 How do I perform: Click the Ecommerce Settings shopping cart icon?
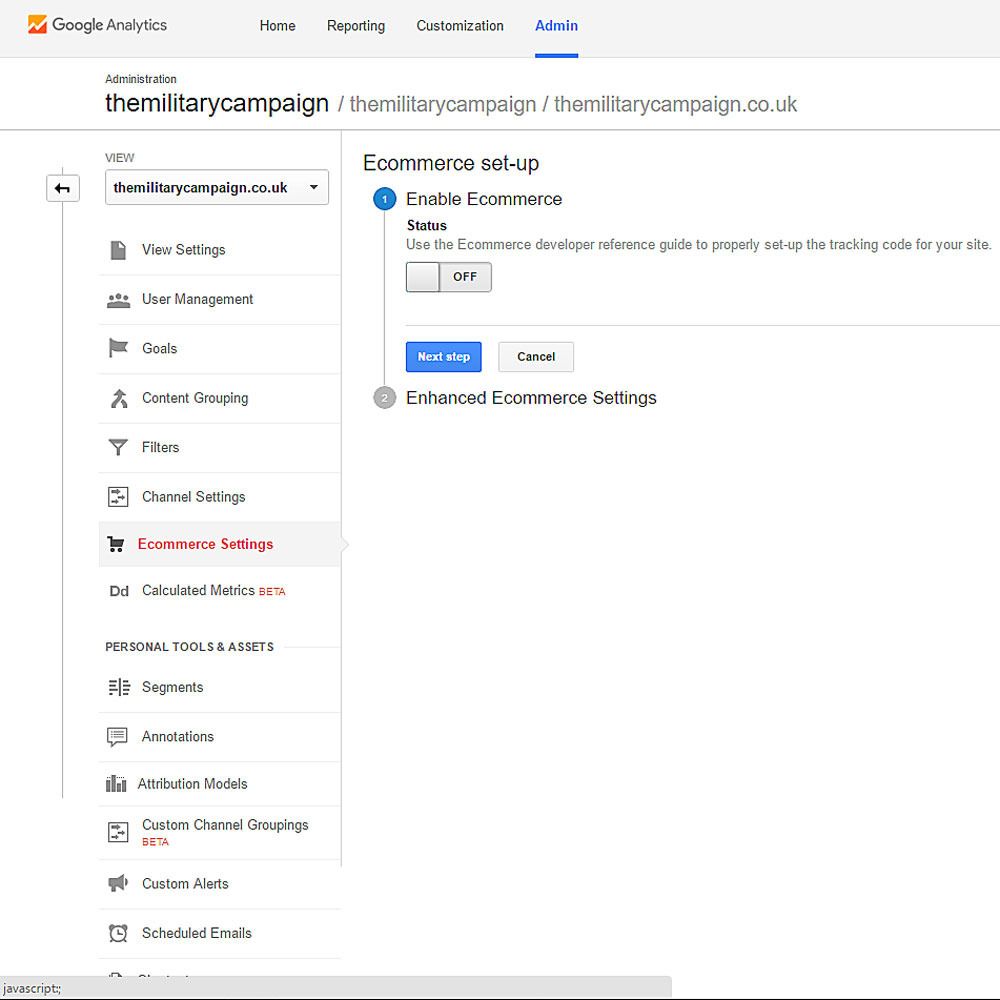[115, 544]
